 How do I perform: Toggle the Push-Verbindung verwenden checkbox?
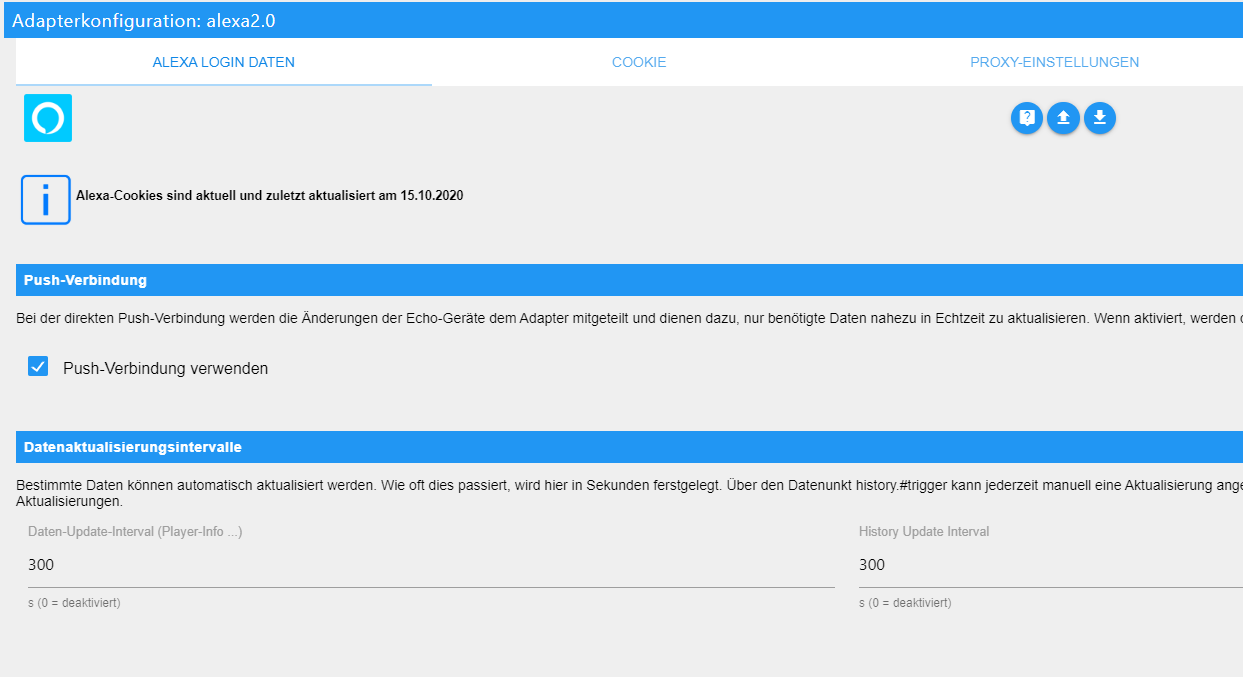coord(38,367)
